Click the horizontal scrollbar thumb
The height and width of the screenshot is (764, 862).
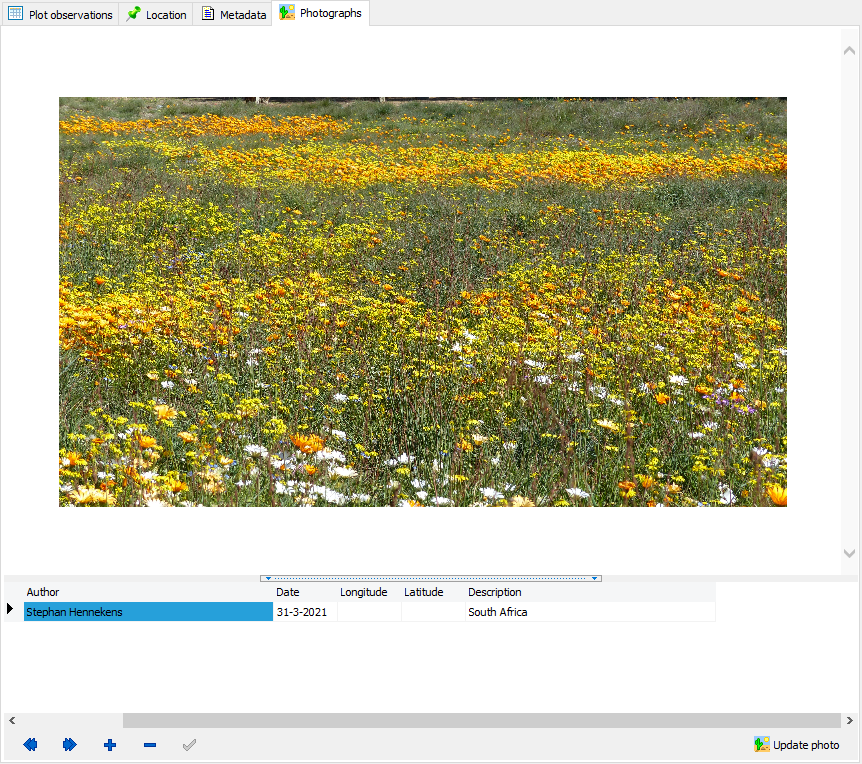click(481, 720)
